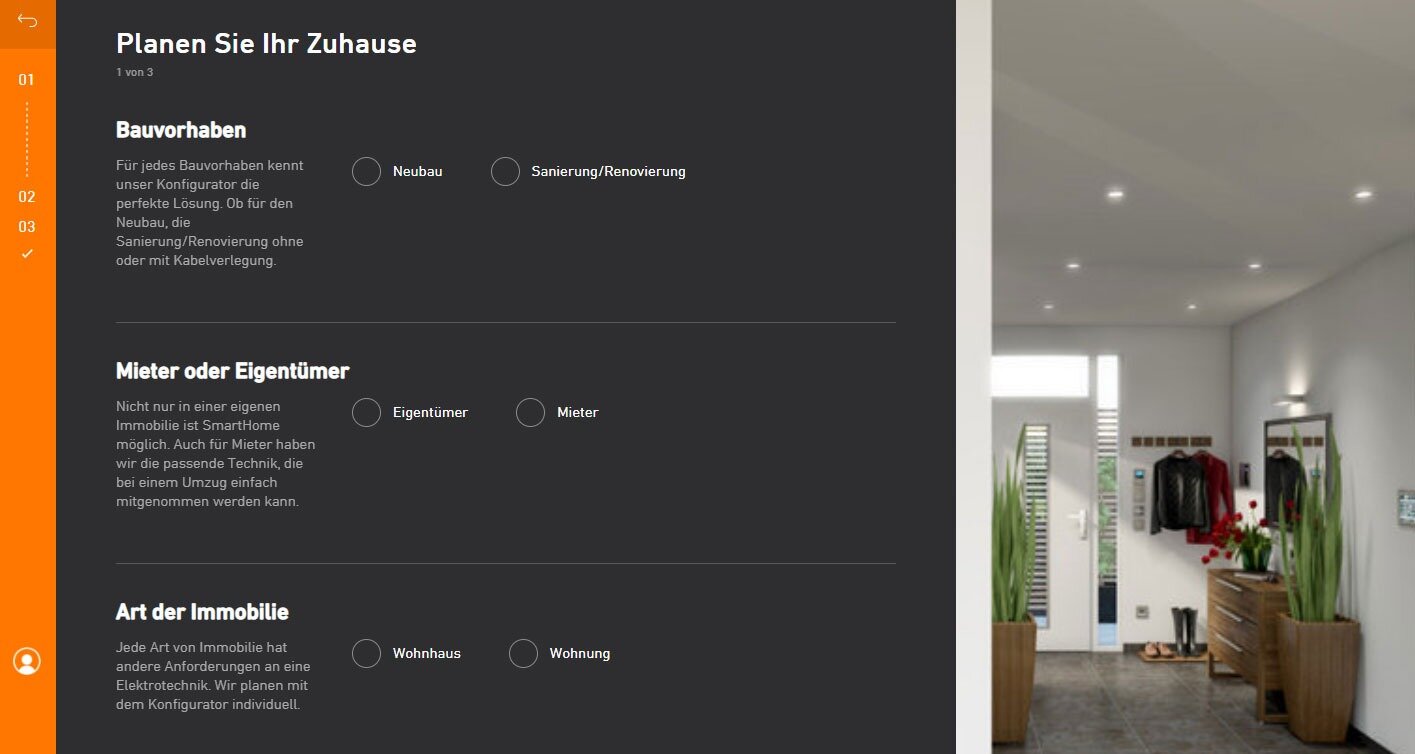1415x754 pixels.
Task: Pick the Mieter radio circle
Action: point(531,412)
